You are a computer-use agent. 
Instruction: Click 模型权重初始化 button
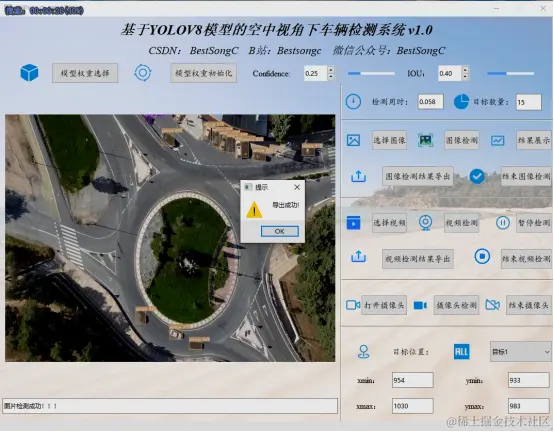pyautogui.click(x=204, y=73)
